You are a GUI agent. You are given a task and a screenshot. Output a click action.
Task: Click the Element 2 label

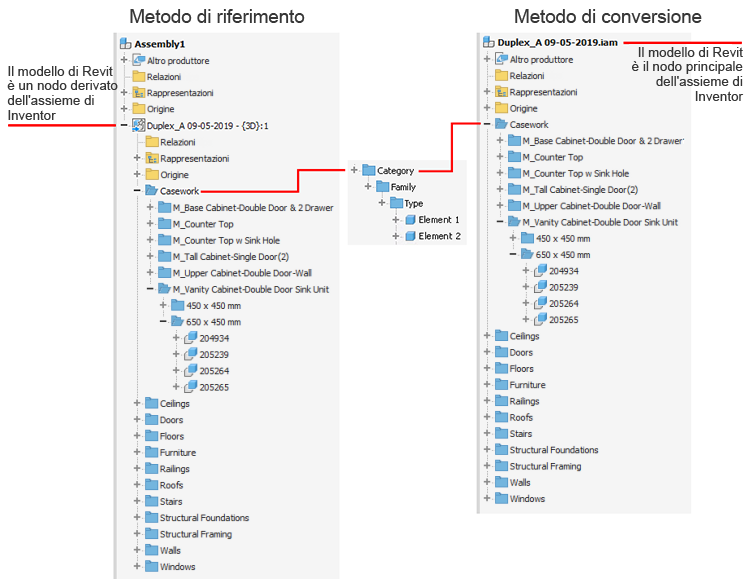pos(439,236)
